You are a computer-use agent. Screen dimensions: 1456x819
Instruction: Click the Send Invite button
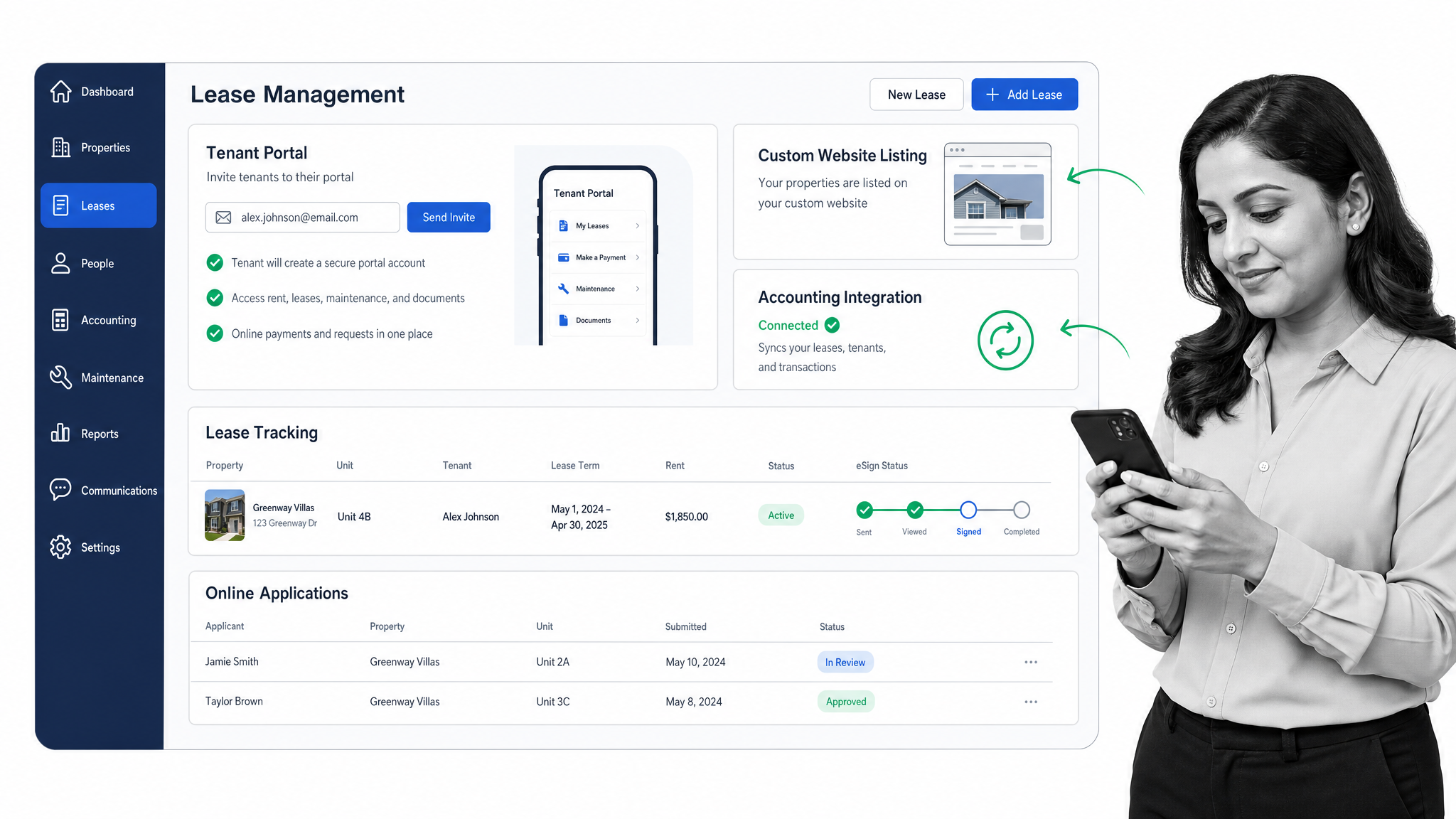click(449, 218)
